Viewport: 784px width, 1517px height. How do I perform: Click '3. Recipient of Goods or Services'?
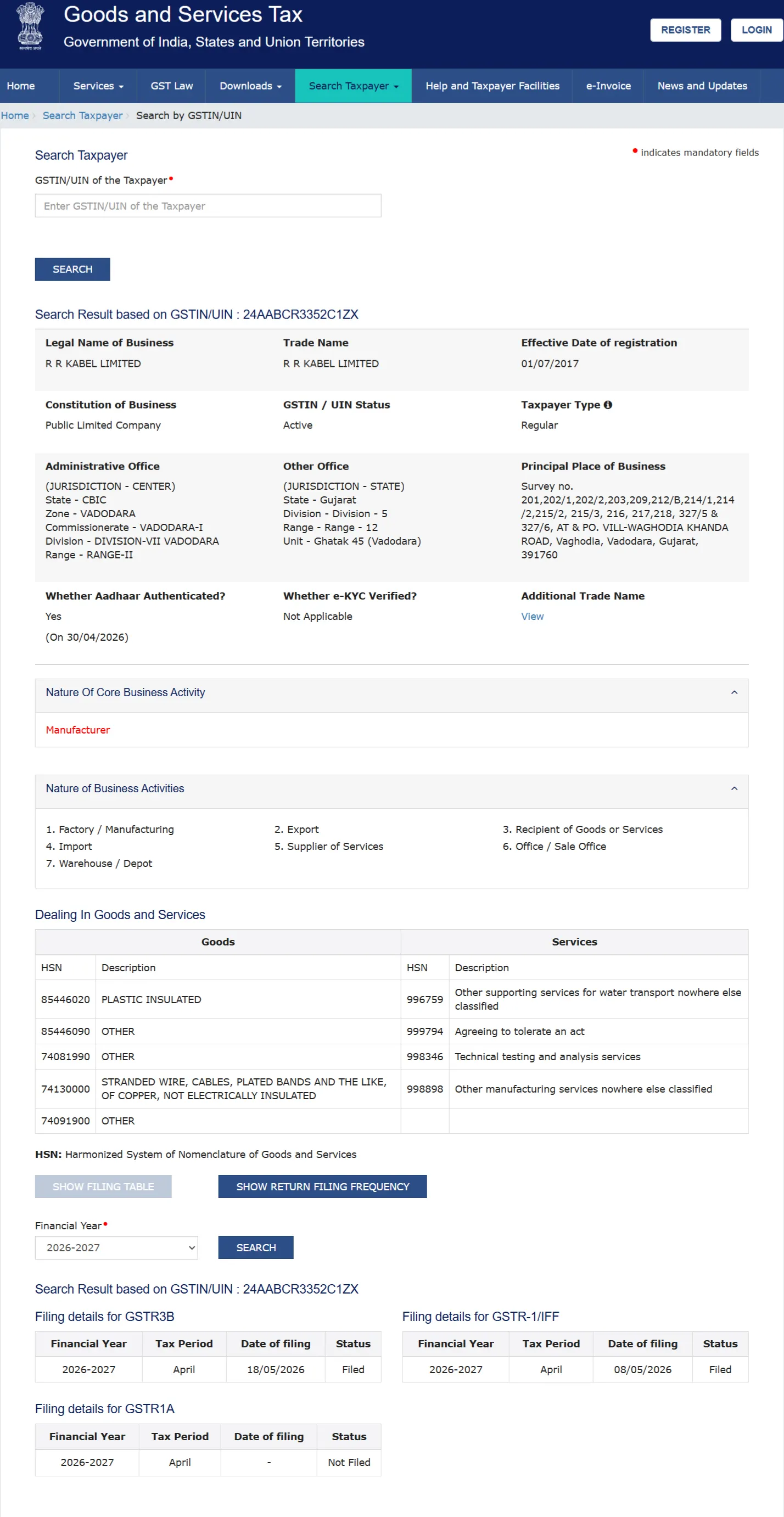[583, 829]
